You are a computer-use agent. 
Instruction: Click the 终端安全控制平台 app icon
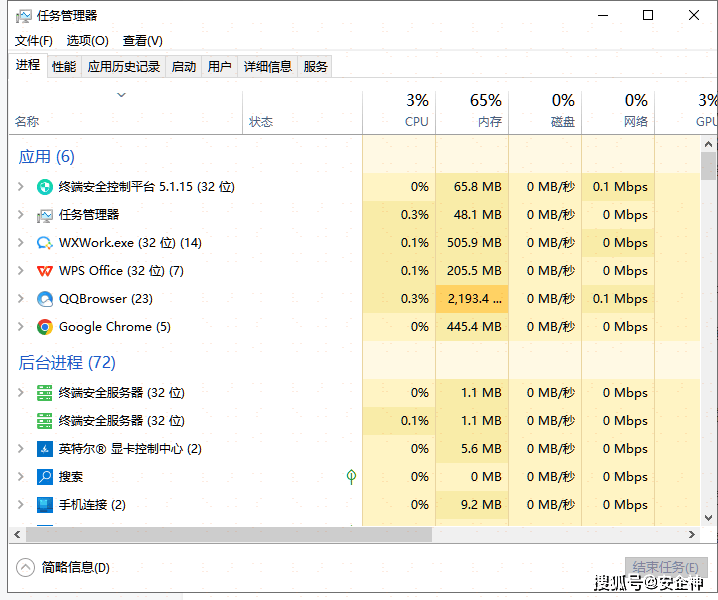pyautogui.click(x=44, y=187)
